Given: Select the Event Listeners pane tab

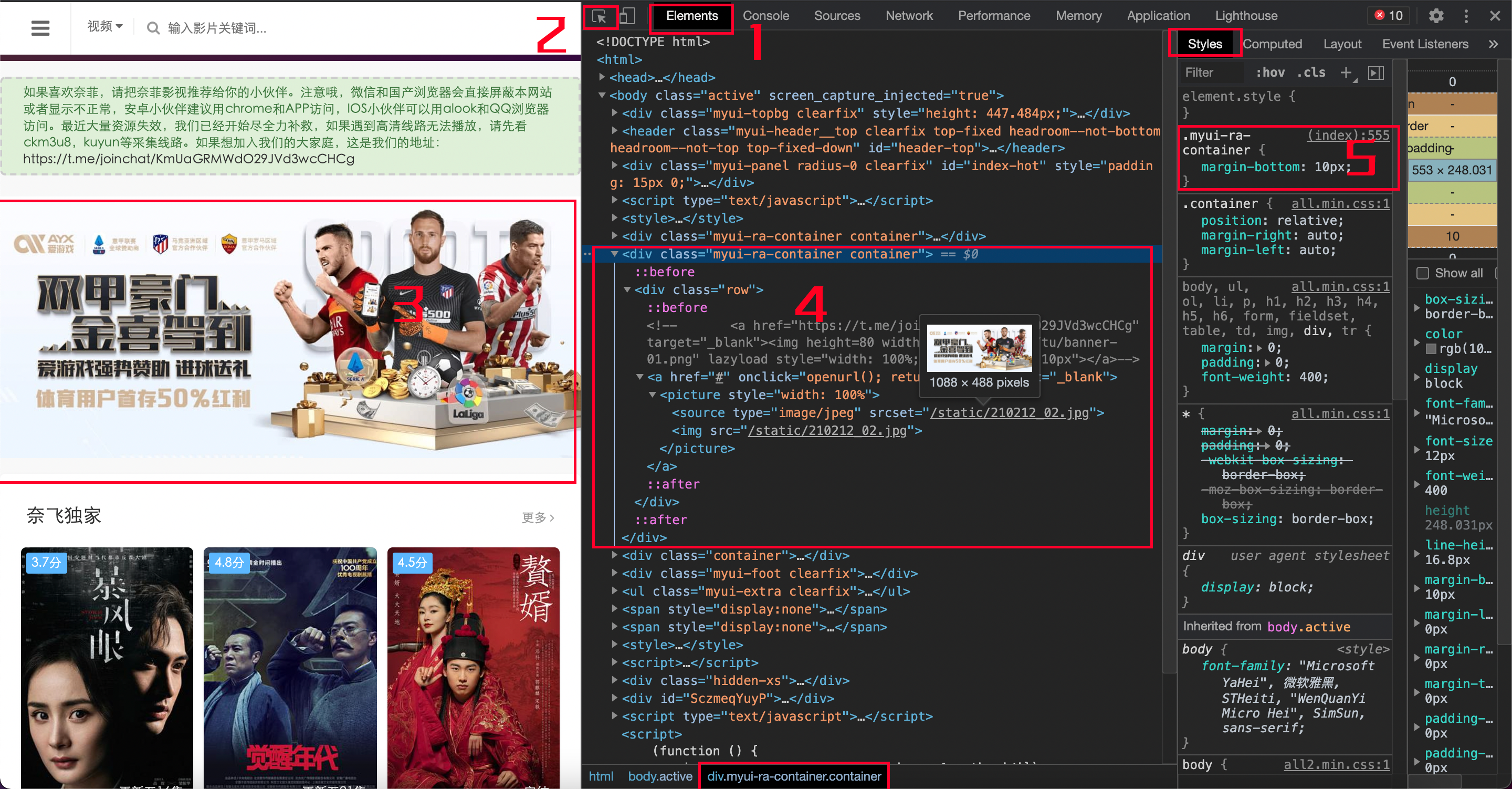Looking at the screenshot, I should tap(1424, 44).
